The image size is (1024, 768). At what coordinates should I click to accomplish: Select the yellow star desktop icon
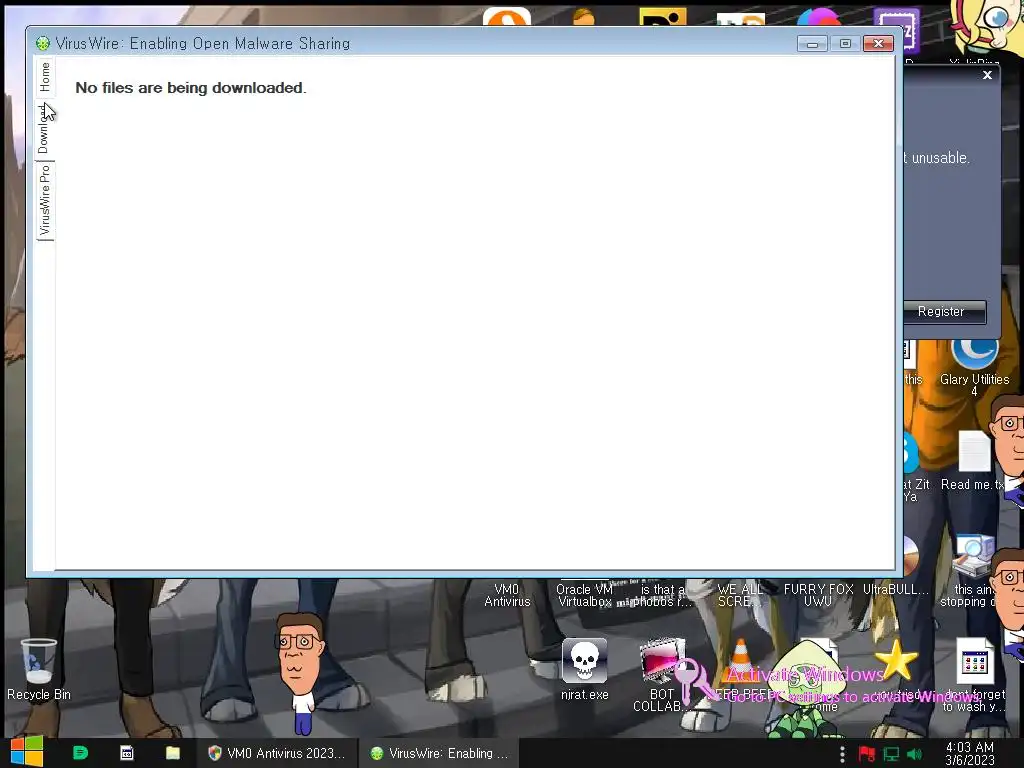(896, 660)
